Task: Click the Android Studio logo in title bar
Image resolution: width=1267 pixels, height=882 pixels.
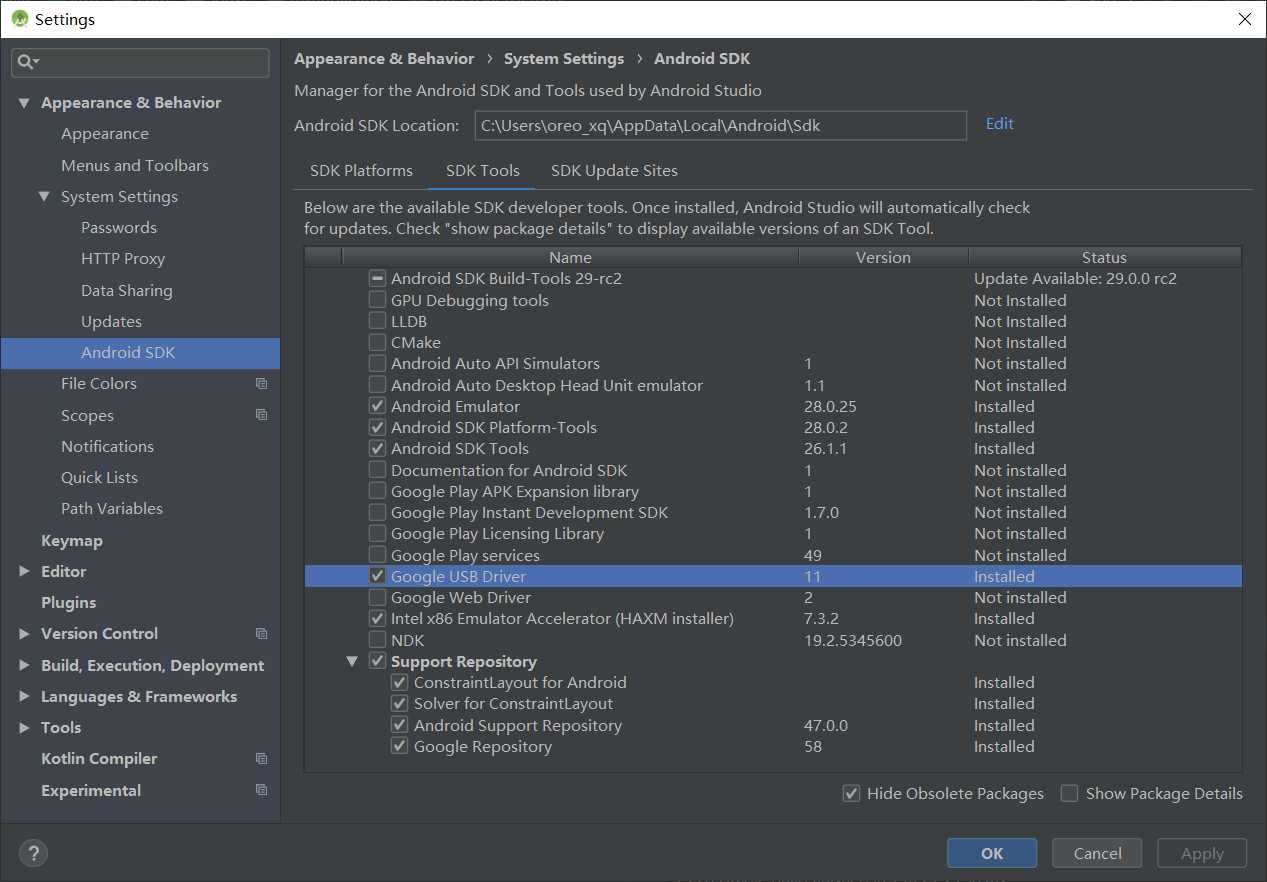Action: click(x=19, y=19)
